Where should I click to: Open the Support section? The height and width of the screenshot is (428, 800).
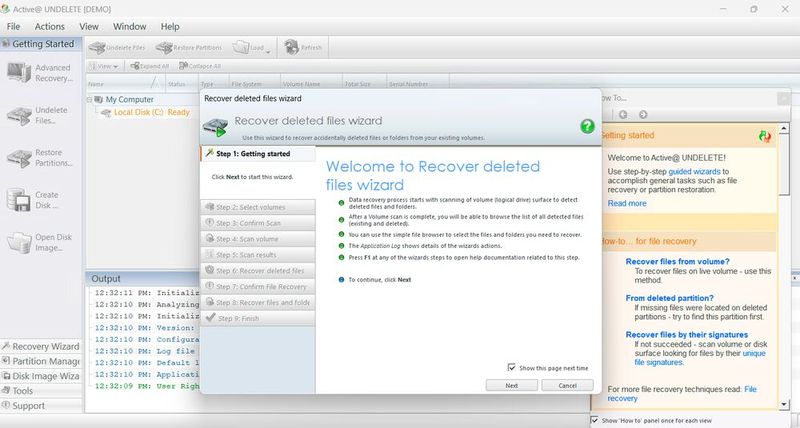[41, 406]
